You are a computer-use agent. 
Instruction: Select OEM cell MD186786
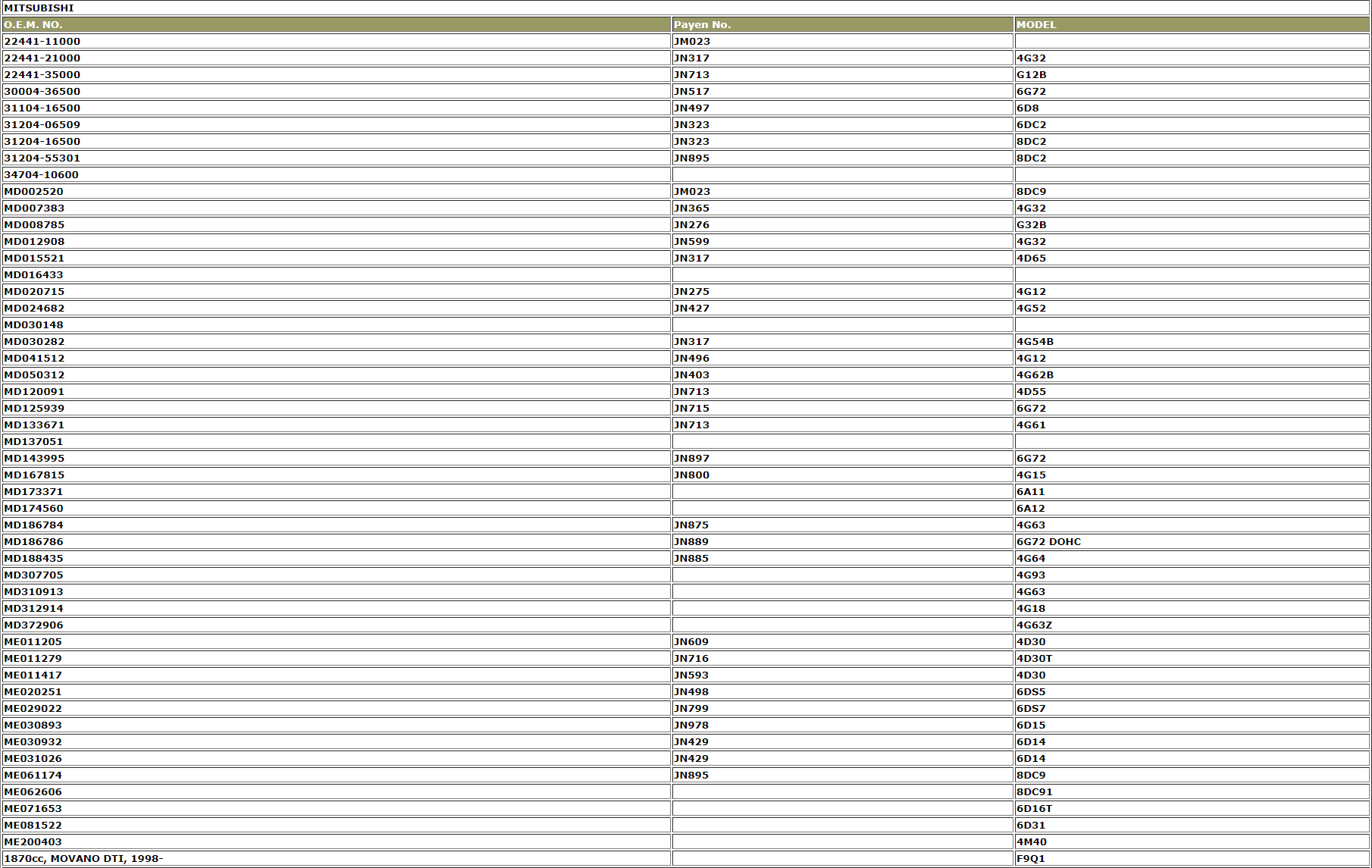click(x=337, y=541)
